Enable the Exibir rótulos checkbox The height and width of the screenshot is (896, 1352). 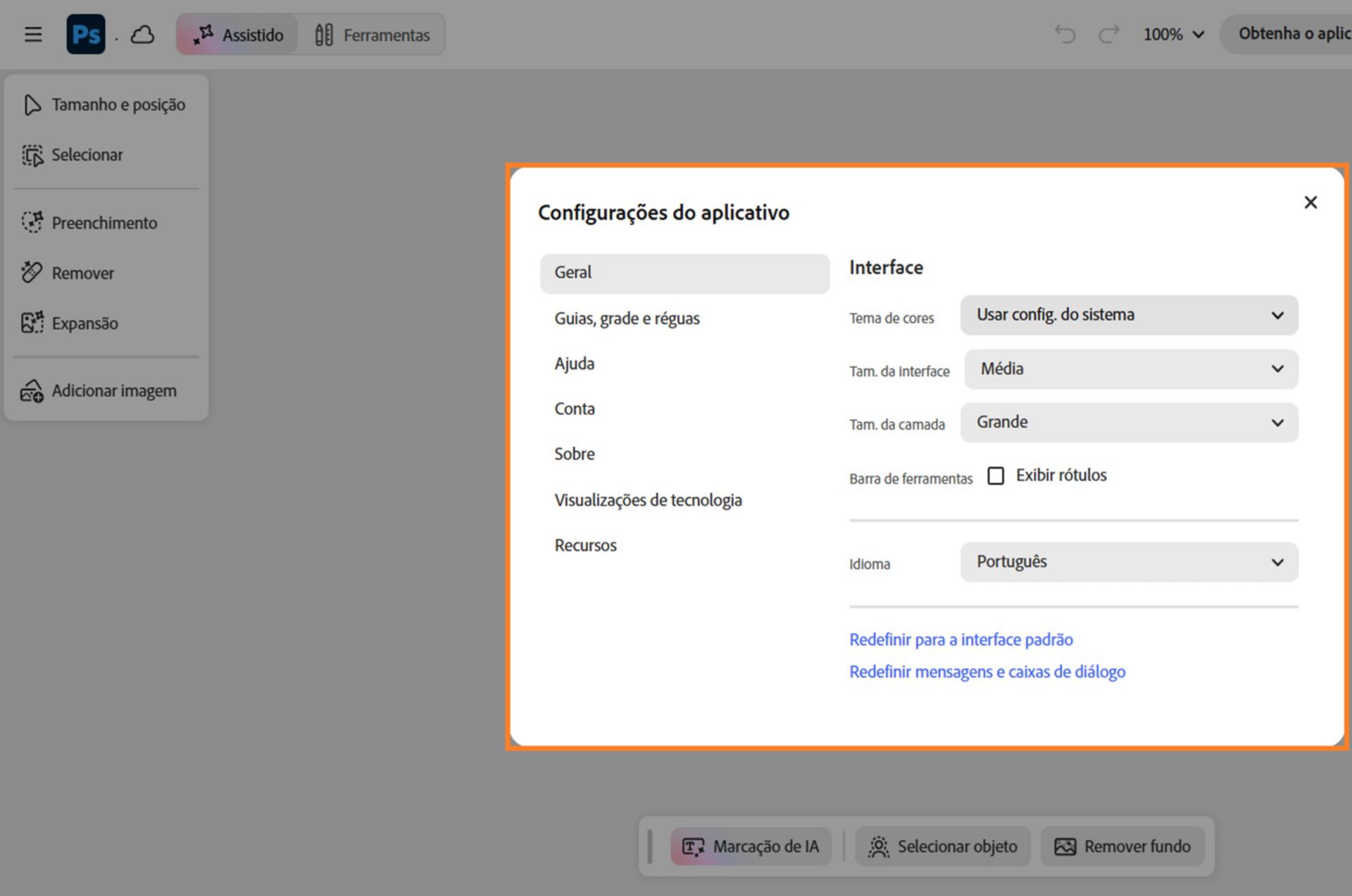click(x=996, y=477)
